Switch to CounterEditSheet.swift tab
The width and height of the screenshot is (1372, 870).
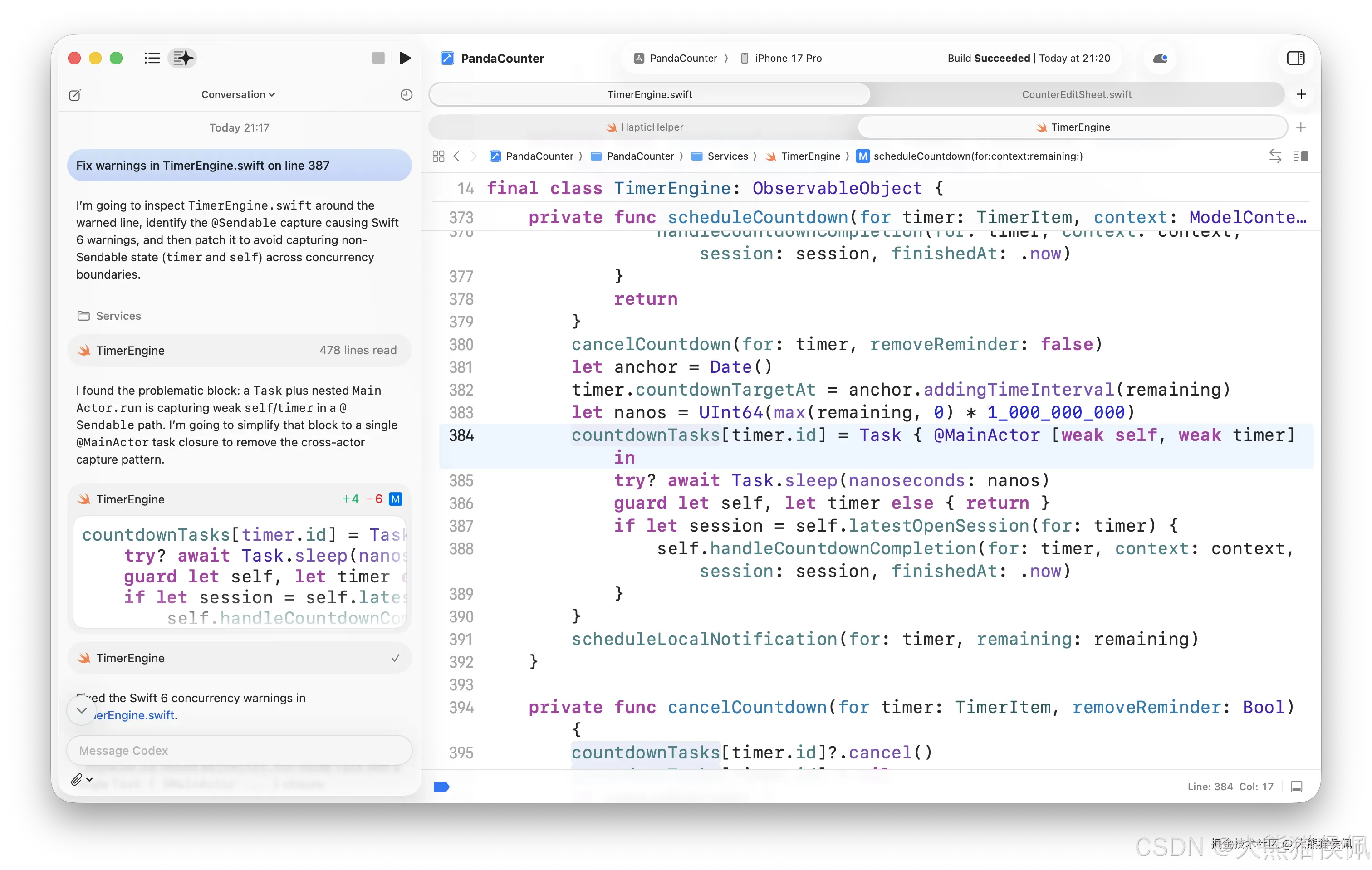[1076, 95]
